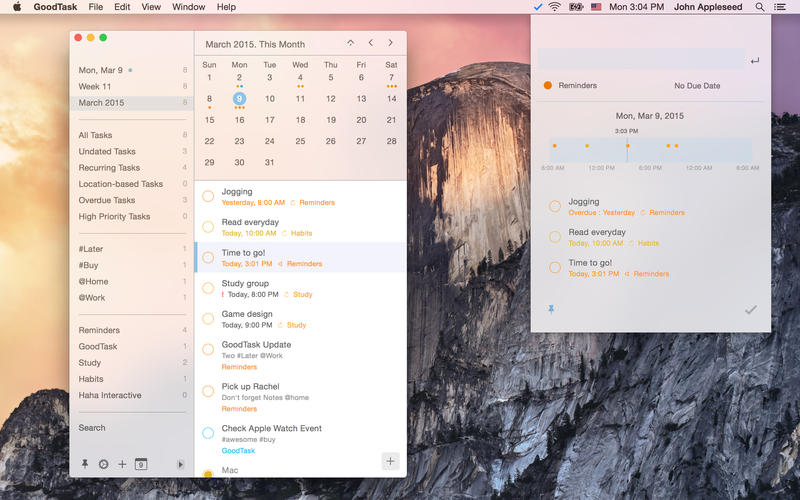Mark the Jogging task complete in main list
Image resolution: width=800 pixels, height=500 pixels.
point(208,196)
